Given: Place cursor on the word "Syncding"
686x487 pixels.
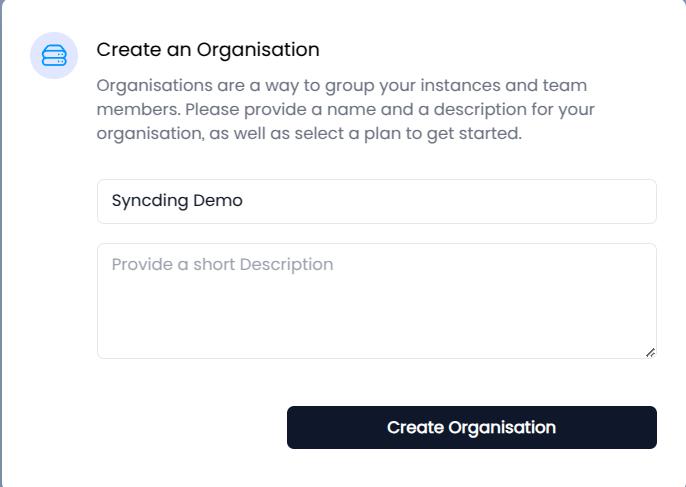Looking at the screenshot, I should [x=149, y=201].
